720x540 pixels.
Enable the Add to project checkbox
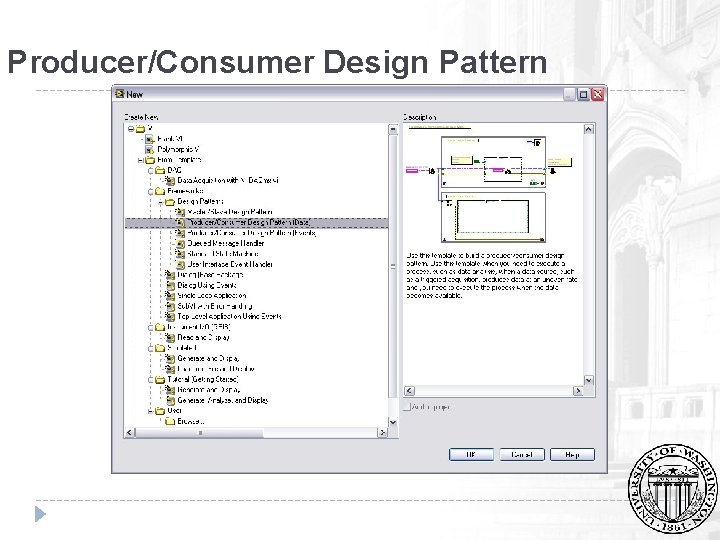click(407, 407)
